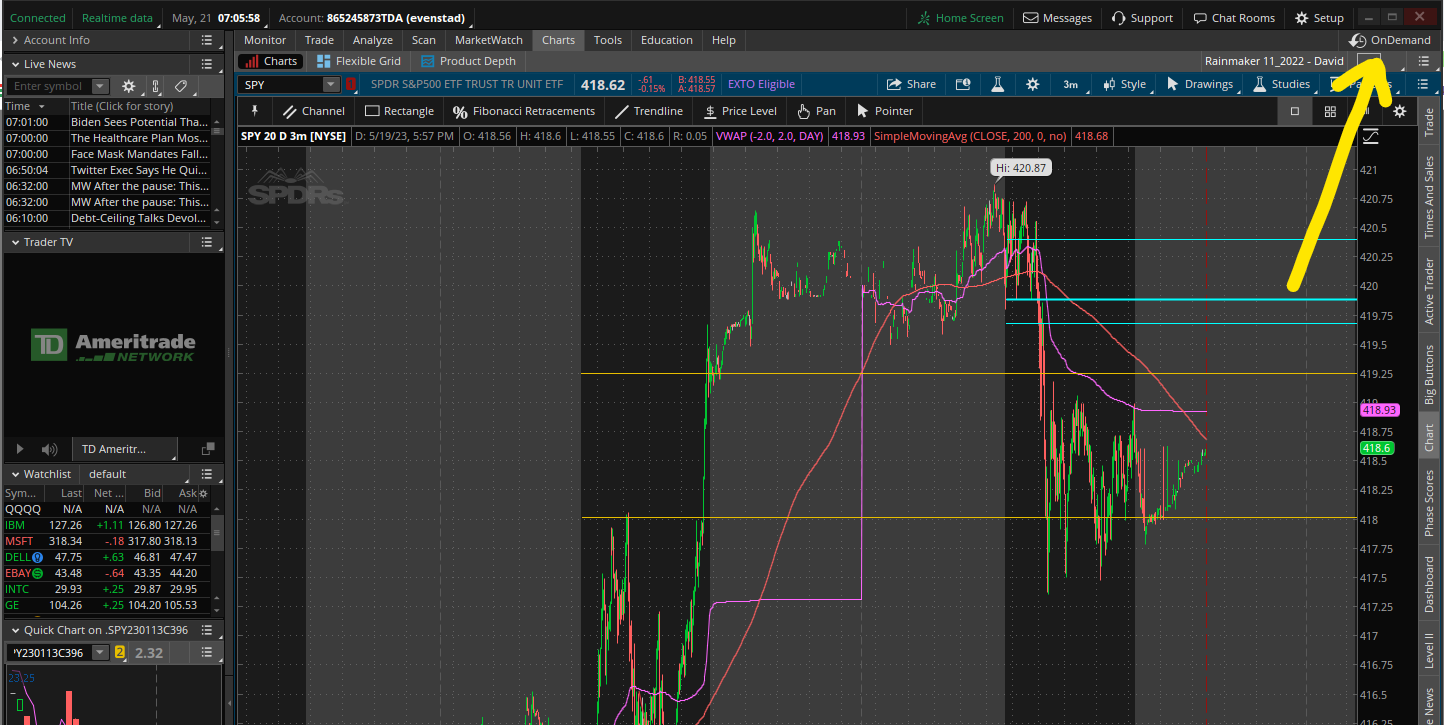
Task: Mute the Trader TV volume
Action: tap(50, 449)
